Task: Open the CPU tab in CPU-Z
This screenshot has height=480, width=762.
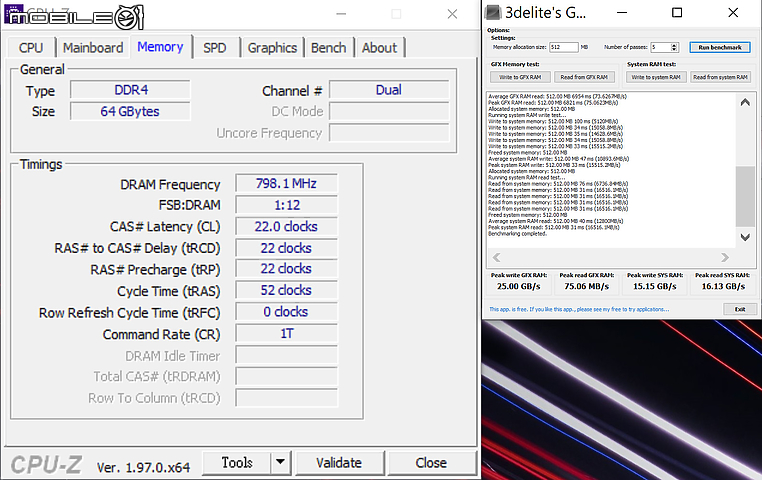Action: [x=31, y=48]
